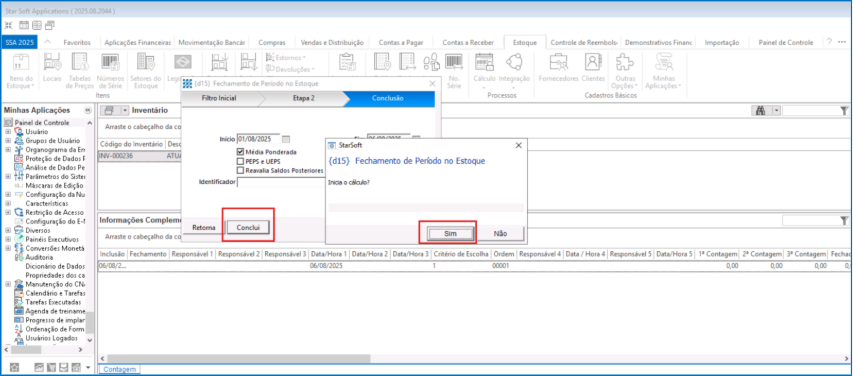Click the ribbon overflow ellipsis icon
Viewport: 853px width, 376px height.
tap(842, 42)
